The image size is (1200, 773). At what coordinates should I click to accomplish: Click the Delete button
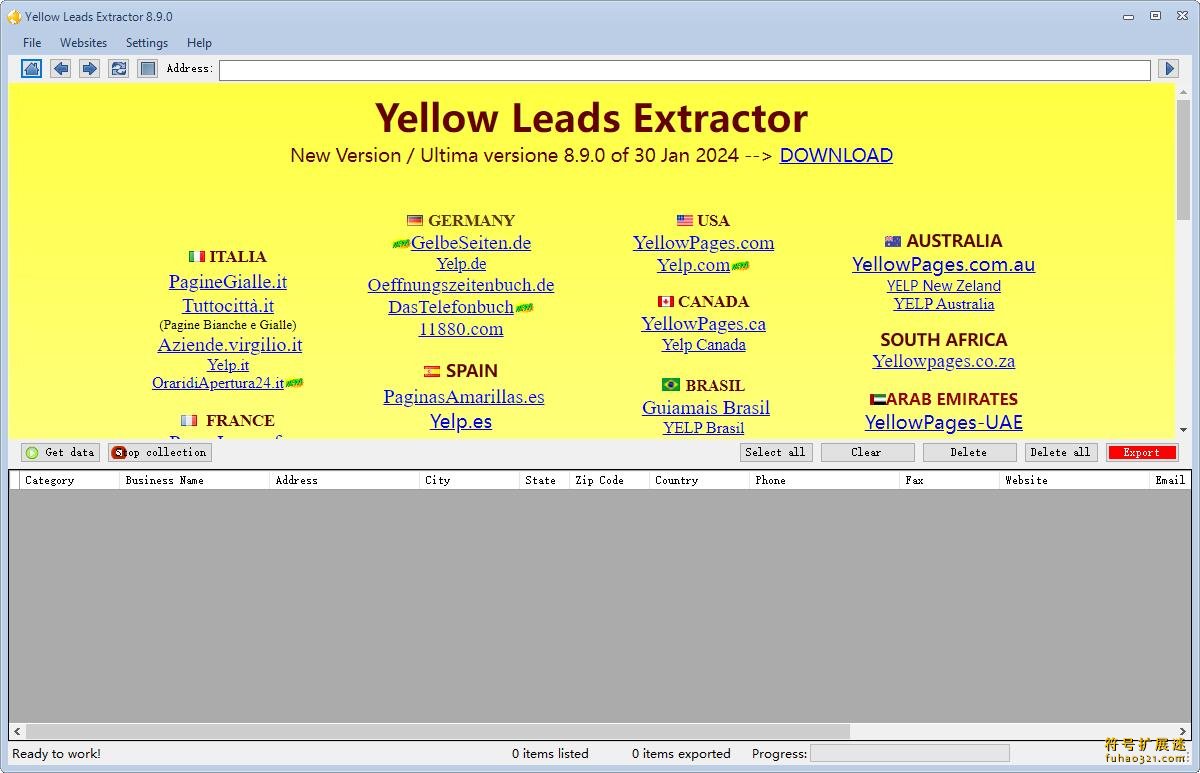(969, 452)
